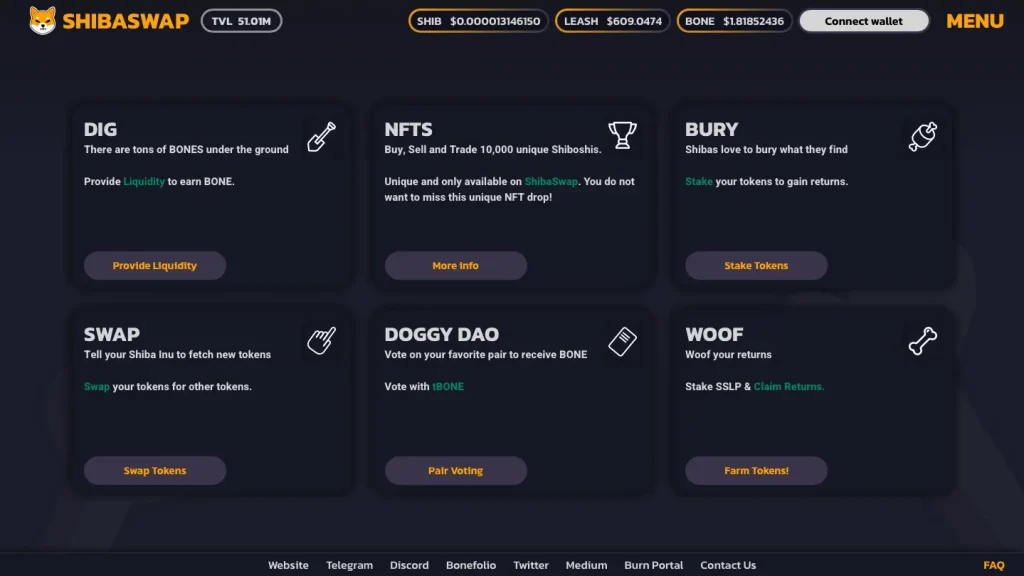Open More Info for NFTs
Image resolution: width=1024 pixels, height=576 pixels.
[x=455, y=266]
